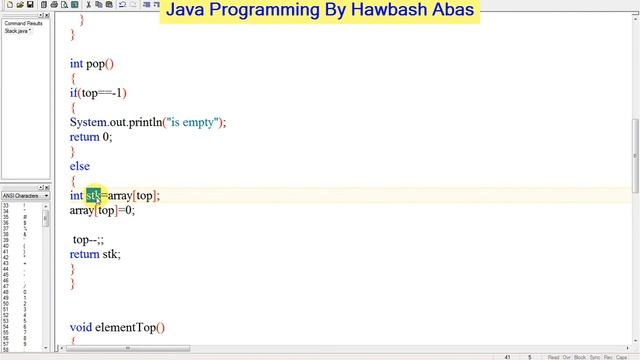Click the 'else' keyword

click(x=80, y=166)
